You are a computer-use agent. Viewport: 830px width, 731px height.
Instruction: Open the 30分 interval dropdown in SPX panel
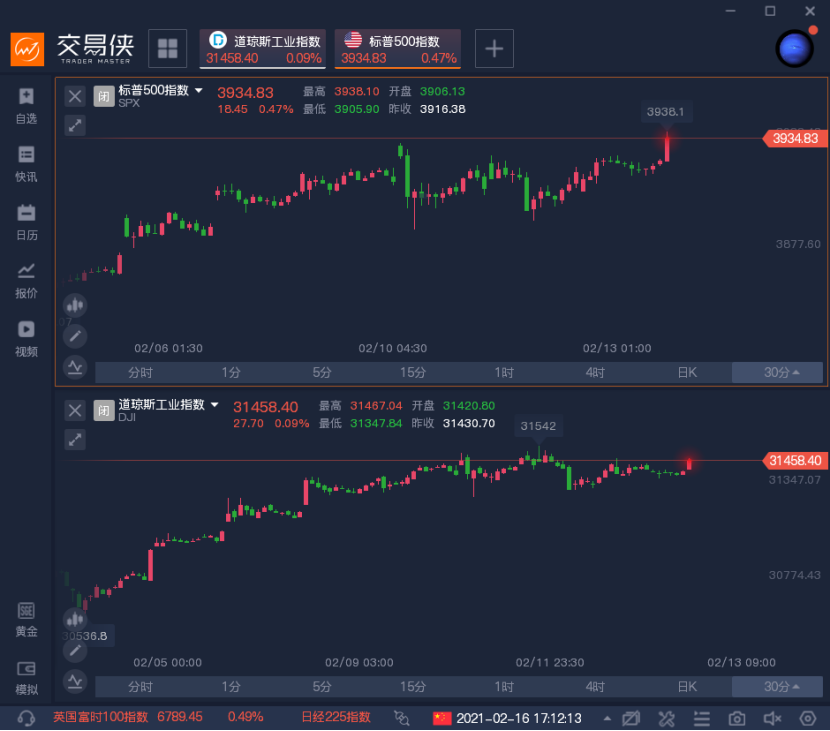click(777, 372)
